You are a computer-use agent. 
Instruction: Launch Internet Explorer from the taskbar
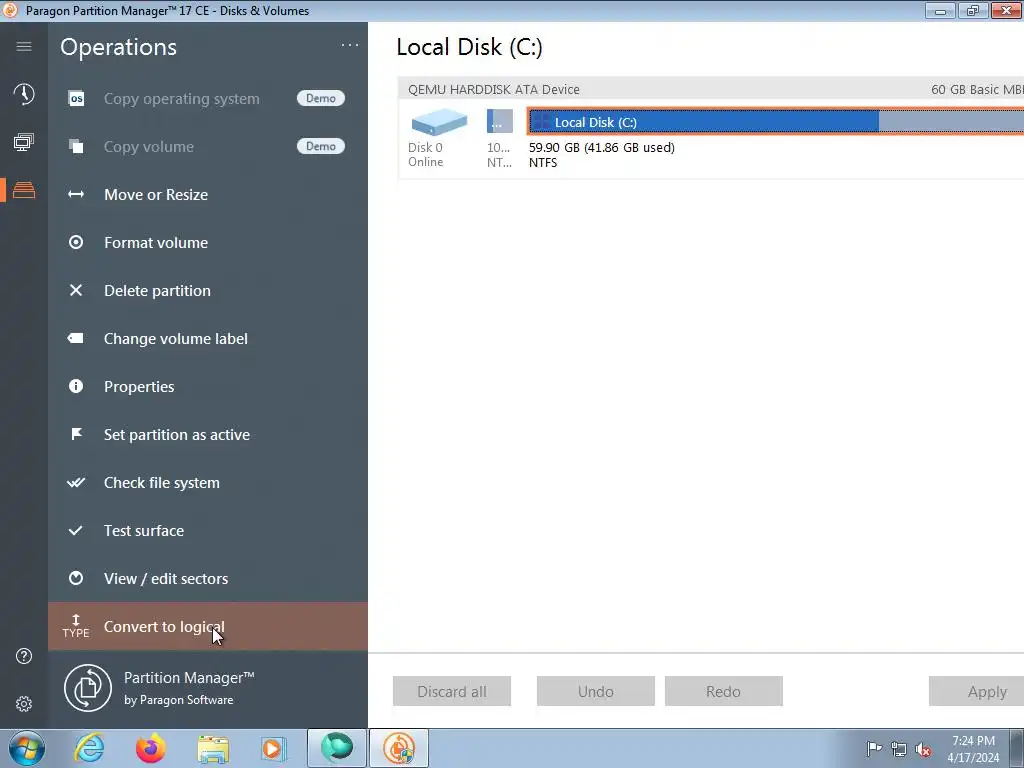click(89, 748)
